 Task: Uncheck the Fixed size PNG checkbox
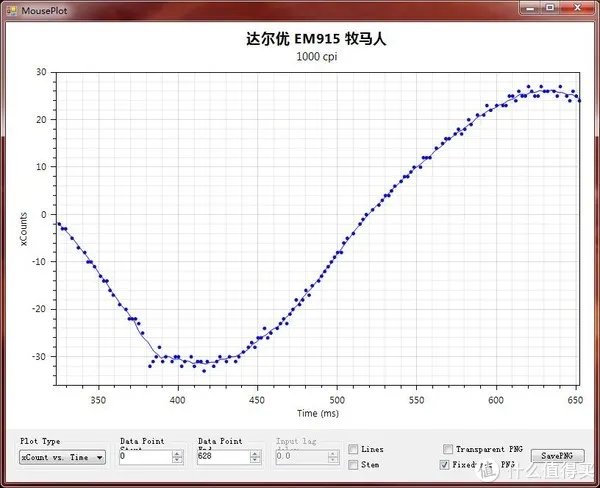coord(444,465)
